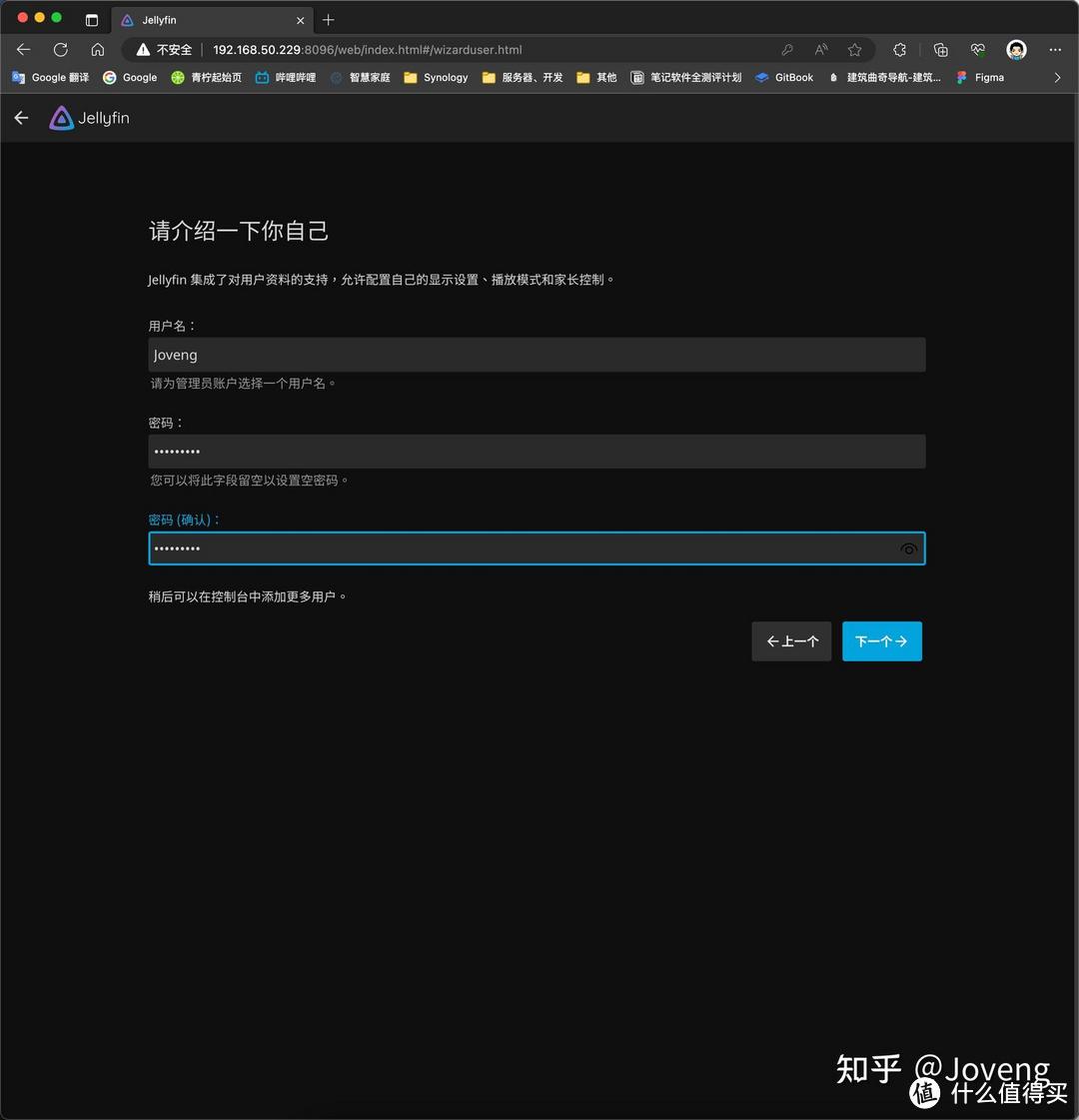
Task: Close the Jellyfin tab
Action: click(x=300, y=20)
